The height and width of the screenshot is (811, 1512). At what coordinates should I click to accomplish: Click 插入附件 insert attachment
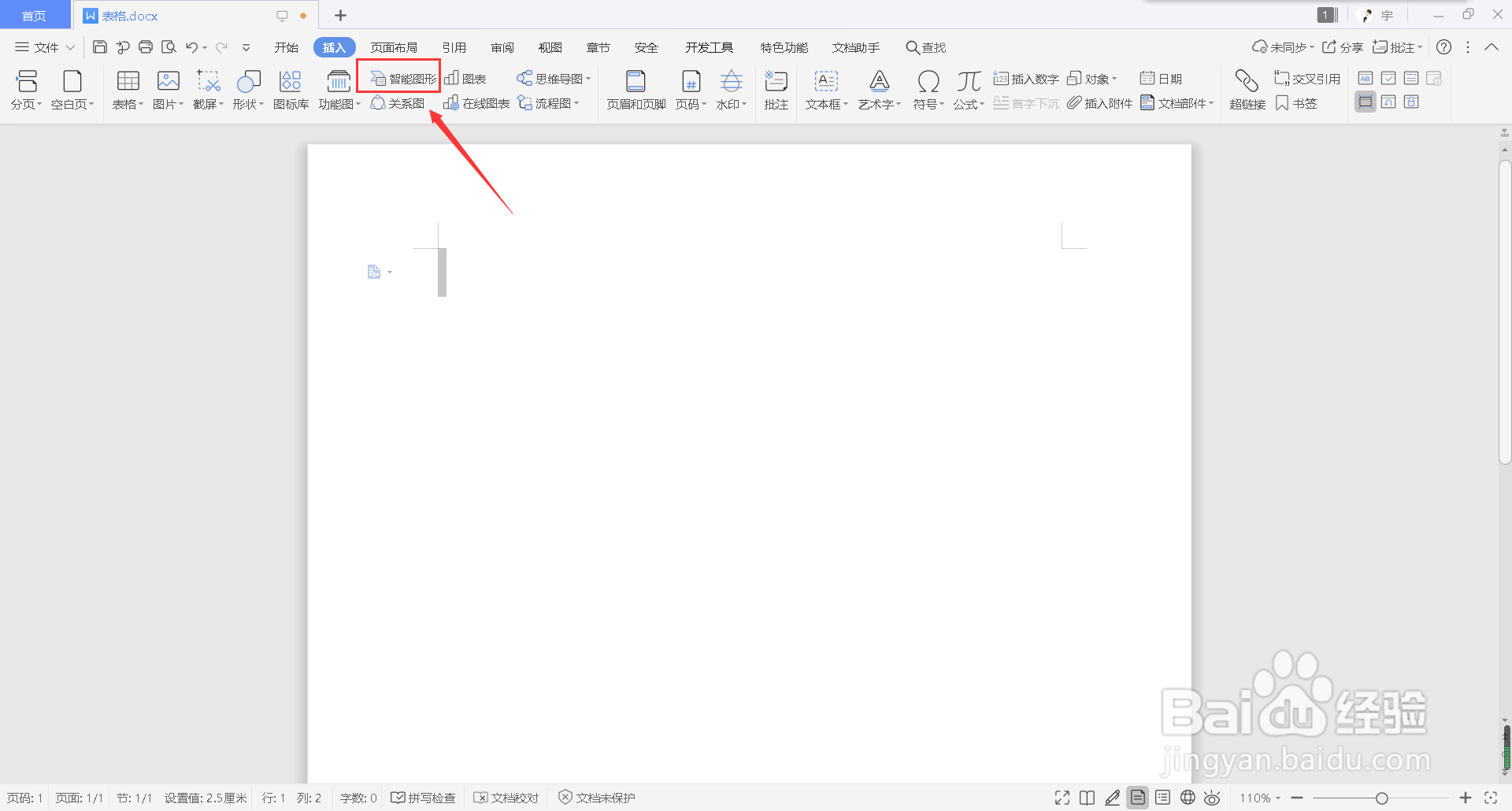(x=1099, y=103)
